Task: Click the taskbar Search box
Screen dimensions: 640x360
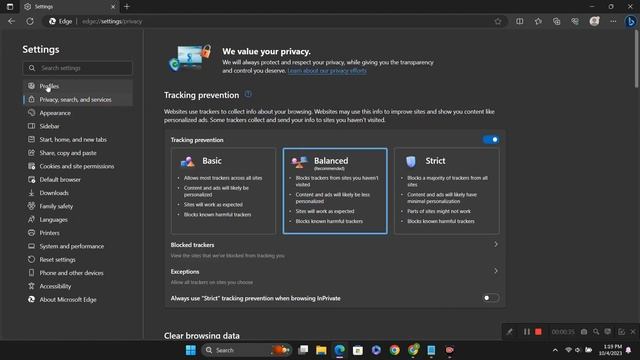Action: pyautogui.click(x=247, y=350)
